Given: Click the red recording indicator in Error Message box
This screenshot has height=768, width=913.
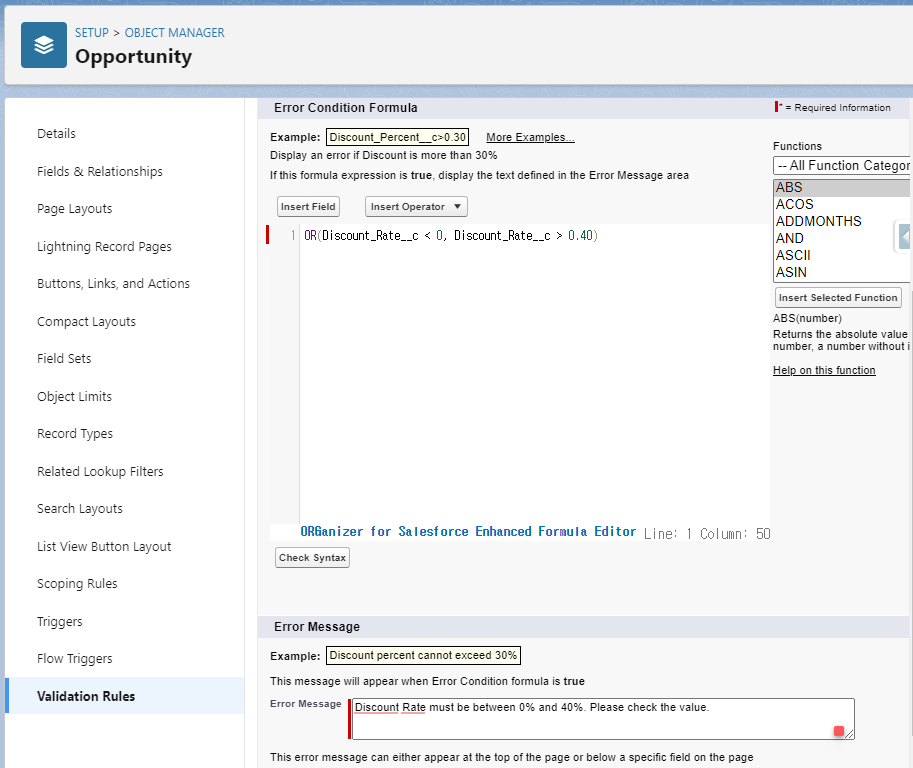Looking at the screenshot, I should [838, 731].
